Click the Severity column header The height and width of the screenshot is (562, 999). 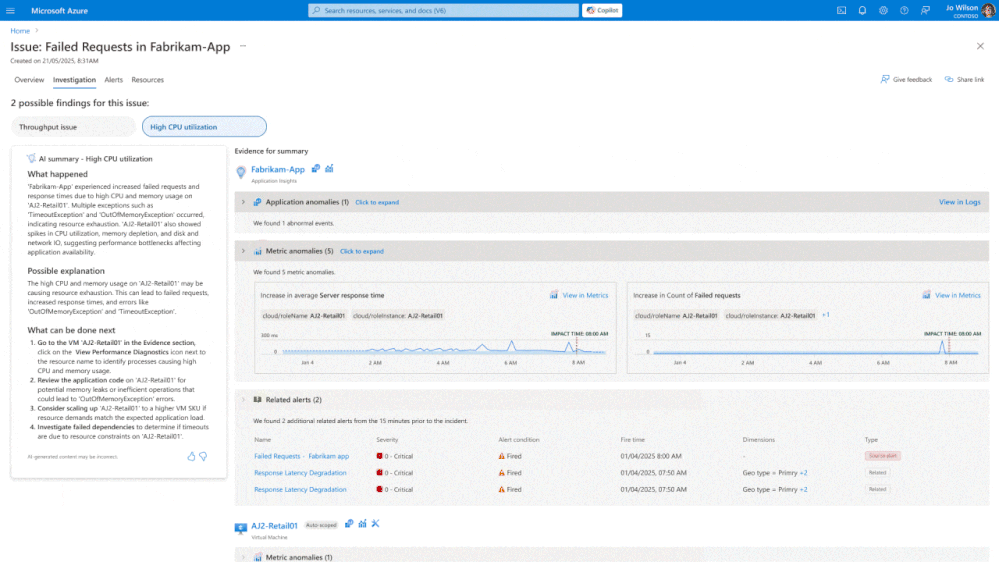[x=387, y=440]
